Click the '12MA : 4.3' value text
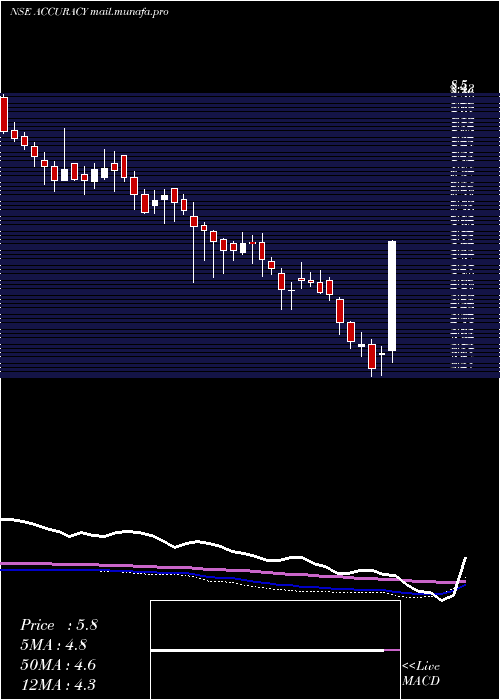Image resolution: width=500 pixels, height=700 pixels. [58, 685]
